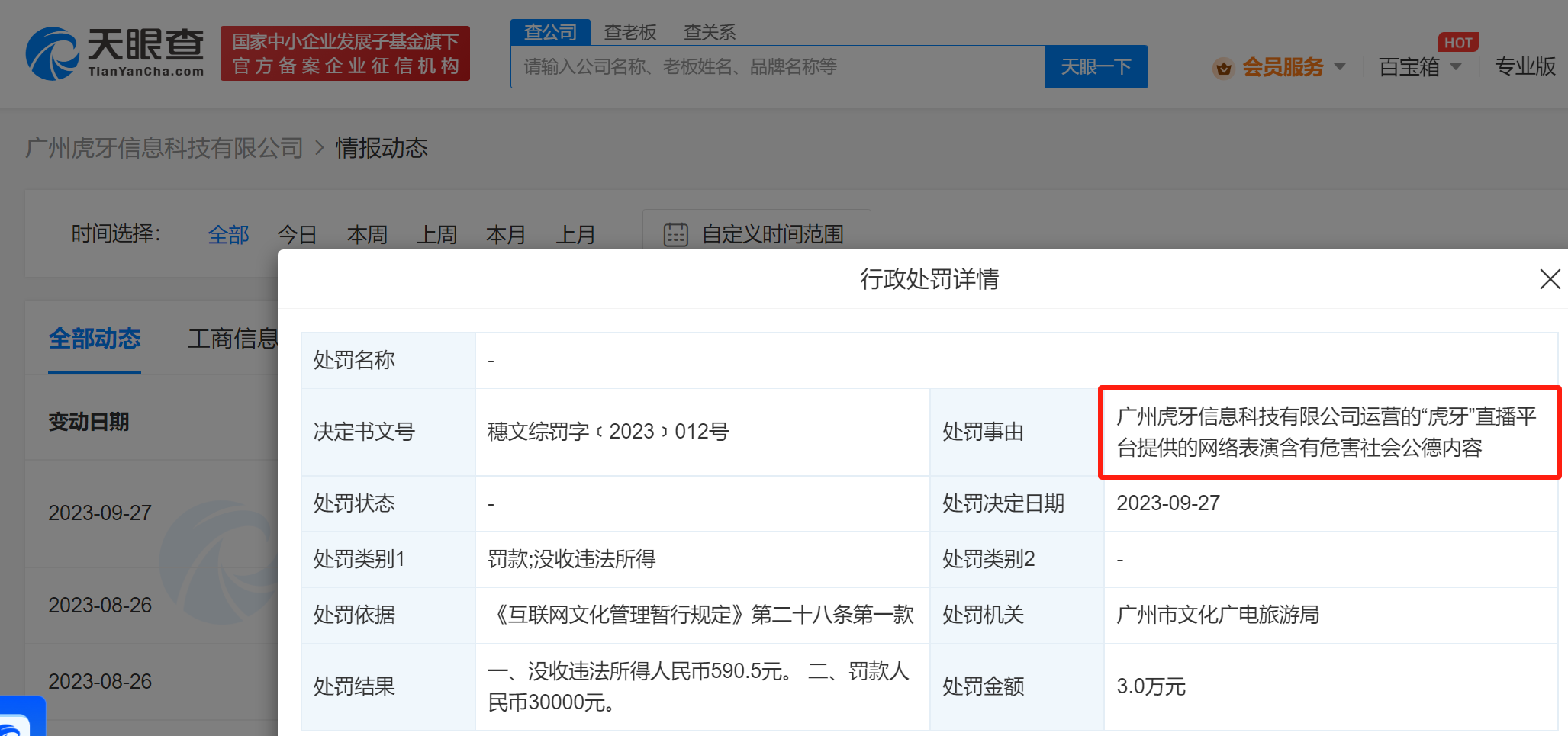Filter by 今日
This screenshot has width=1568, height=736.
pos(297,234)
